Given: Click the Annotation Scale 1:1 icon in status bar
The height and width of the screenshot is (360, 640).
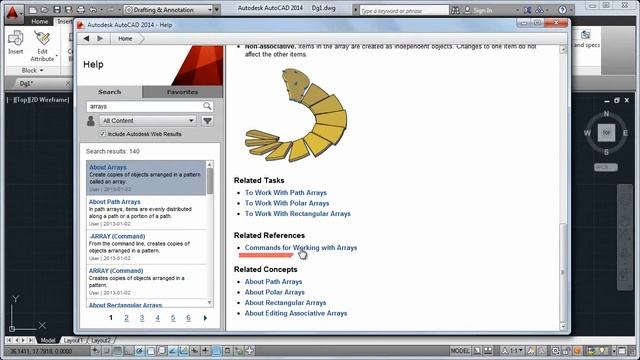Looking at the screenshot, I should [505, 351].
